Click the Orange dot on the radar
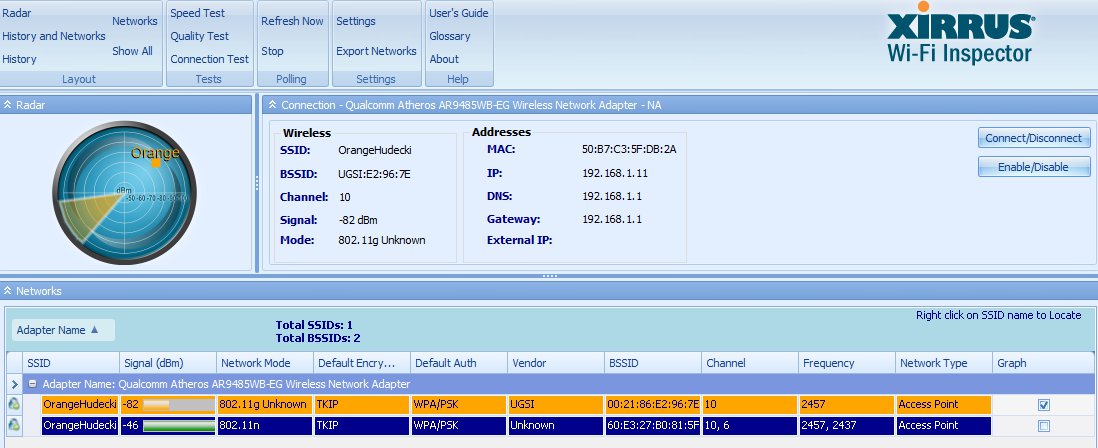The width and height of the screenshot is (1098, 448). pyautogui.click(x=156, y=164)
